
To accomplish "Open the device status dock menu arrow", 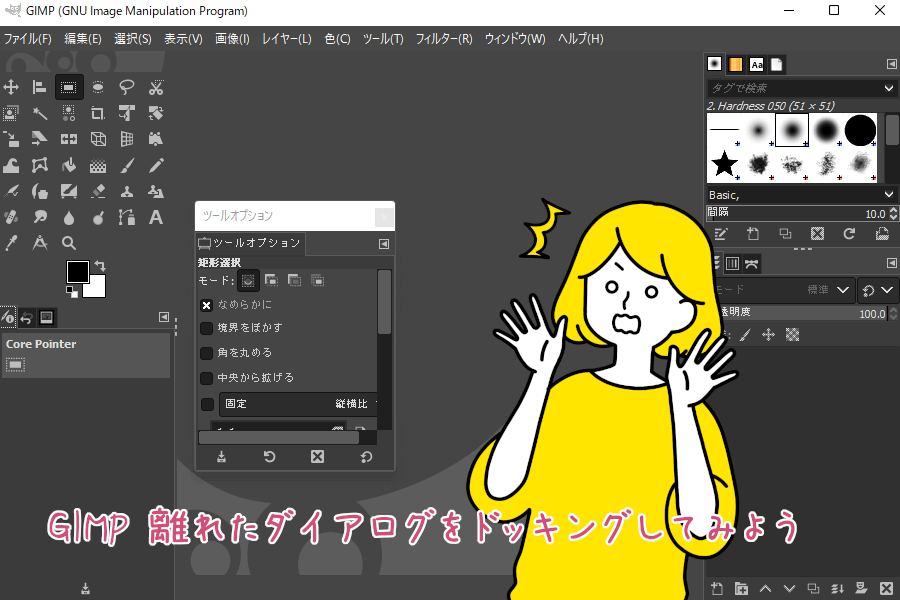I will 164,317.
